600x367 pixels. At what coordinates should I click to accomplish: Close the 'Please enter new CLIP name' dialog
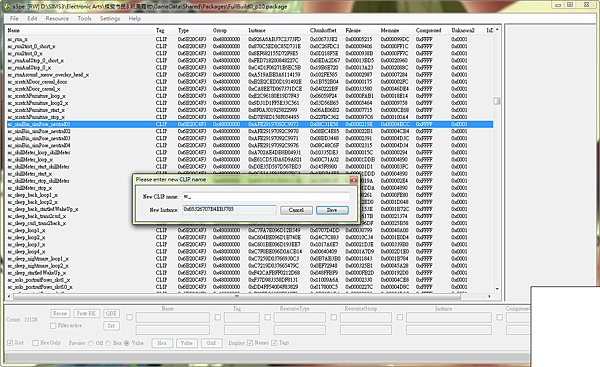354,180
